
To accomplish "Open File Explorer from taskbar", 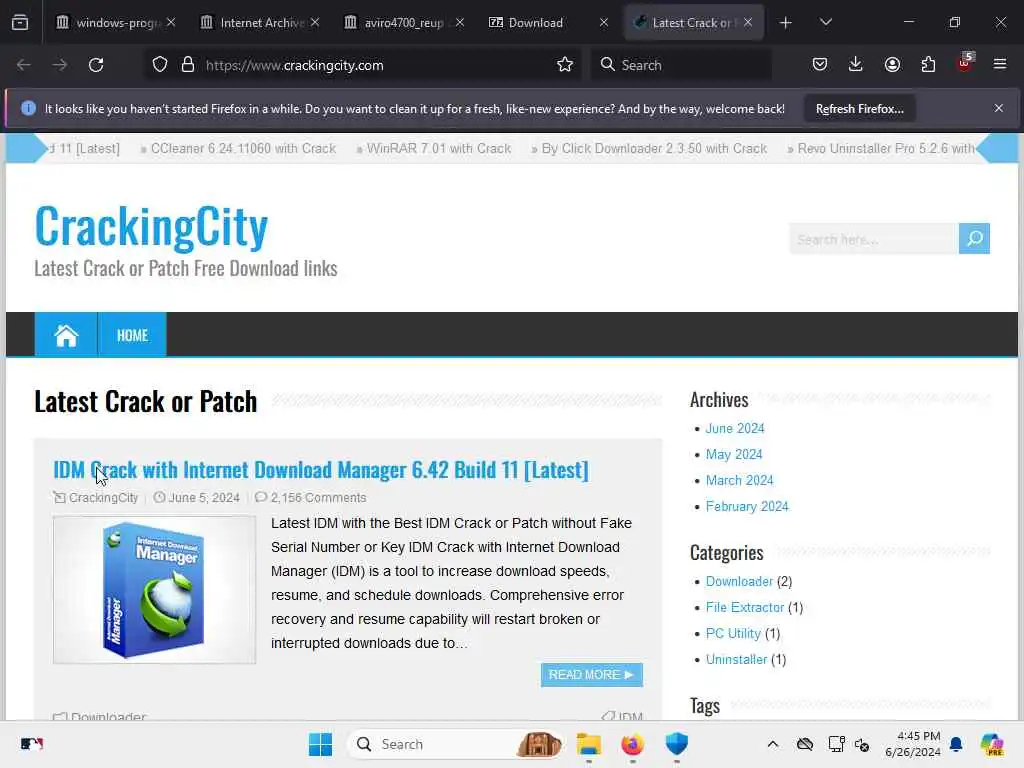I will pos(588,744).
